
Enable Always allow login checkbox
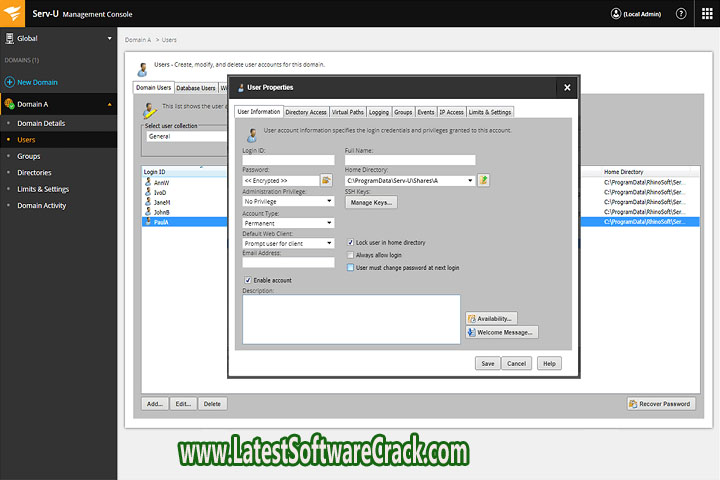tap(350, 255)
